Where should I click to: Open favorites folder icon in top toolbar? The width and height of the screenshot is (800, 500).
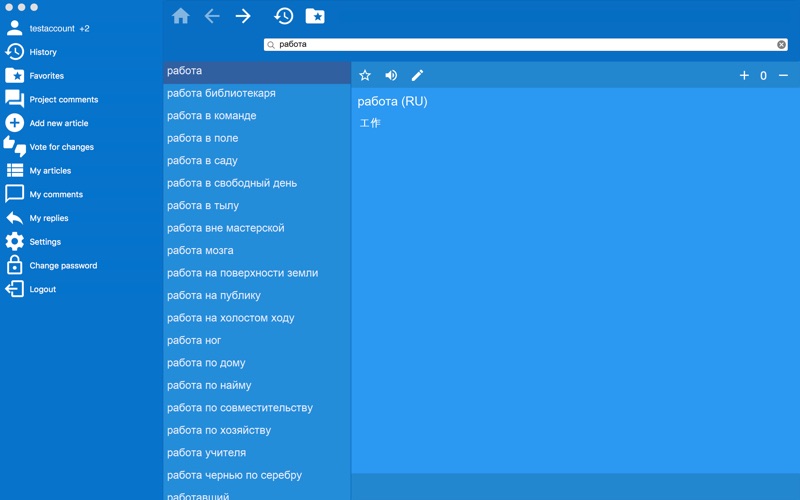pos(315,16)
